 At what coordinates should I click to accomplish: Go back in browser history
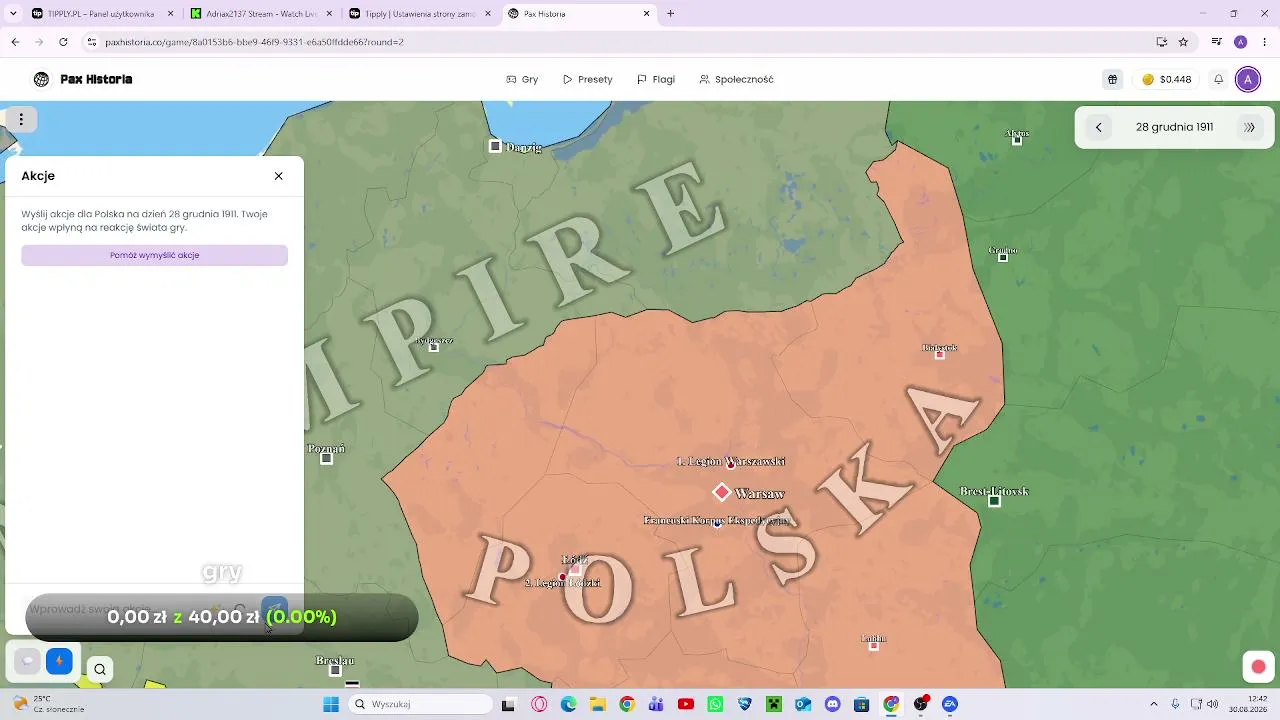(x=15, y=42)
